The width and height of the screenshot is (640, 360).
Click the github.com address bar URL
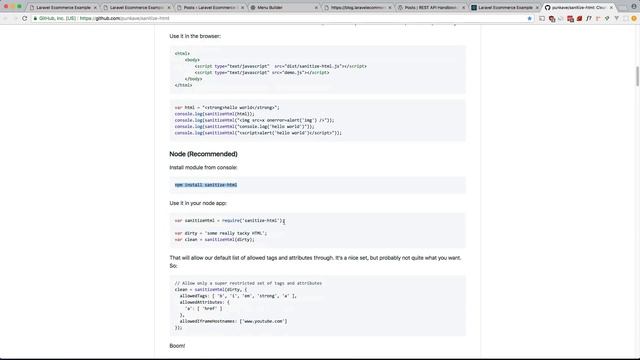click(124, 18)
